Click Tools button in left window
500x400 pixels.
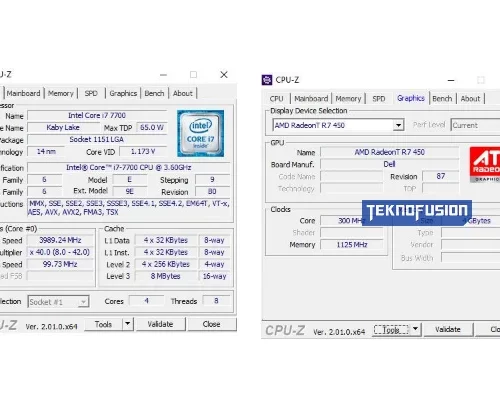[103, 324]
